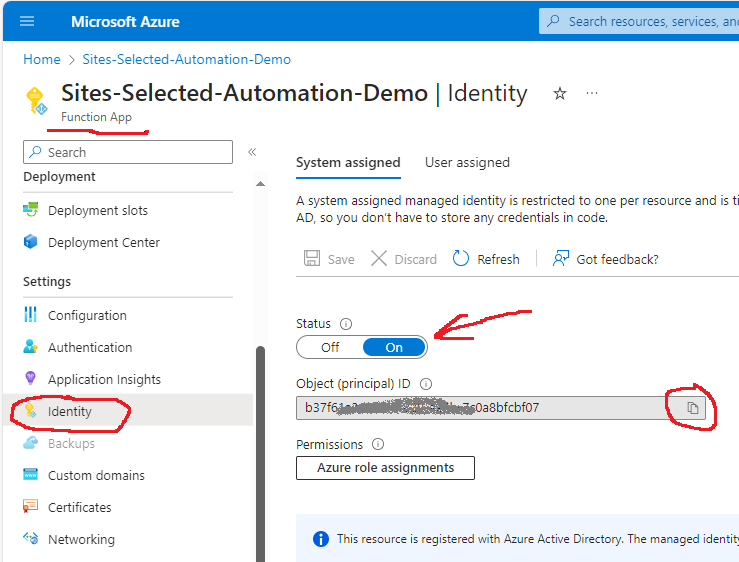
Task: Click the Custom domains www icon
Action: [31, 474]
